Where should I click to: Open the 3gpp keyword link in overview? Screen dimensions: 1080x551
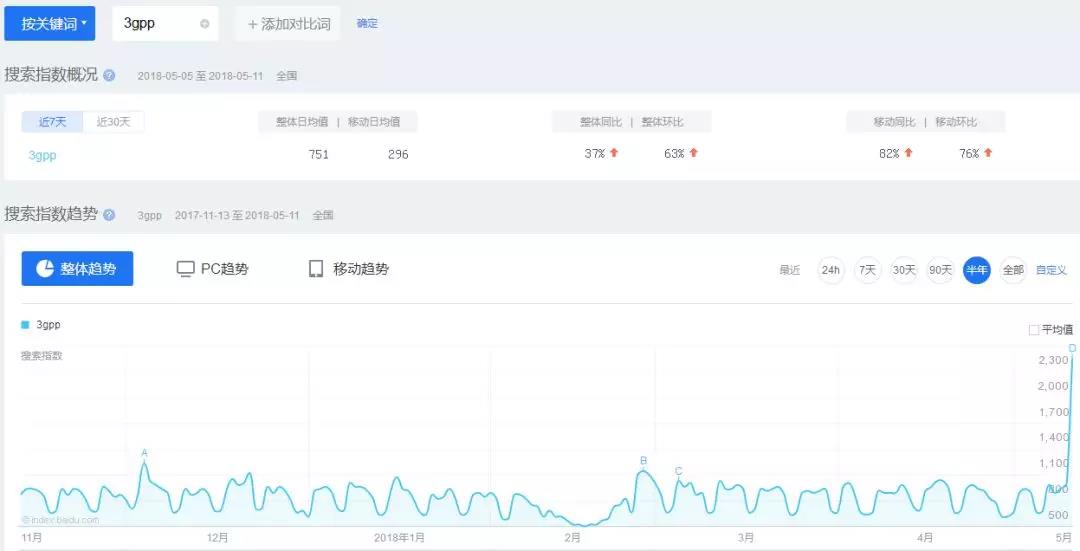pyautogui.click(x=42, y=155)
